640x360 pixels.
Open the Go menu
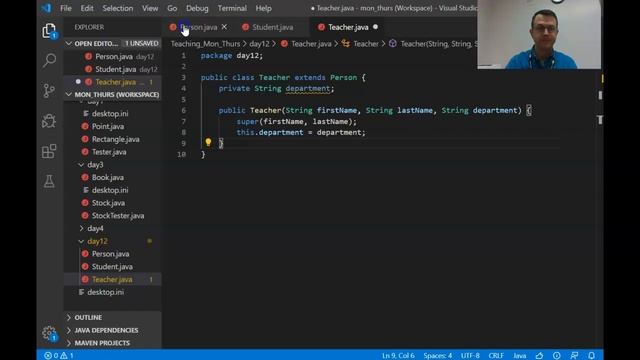coord(172,8)
